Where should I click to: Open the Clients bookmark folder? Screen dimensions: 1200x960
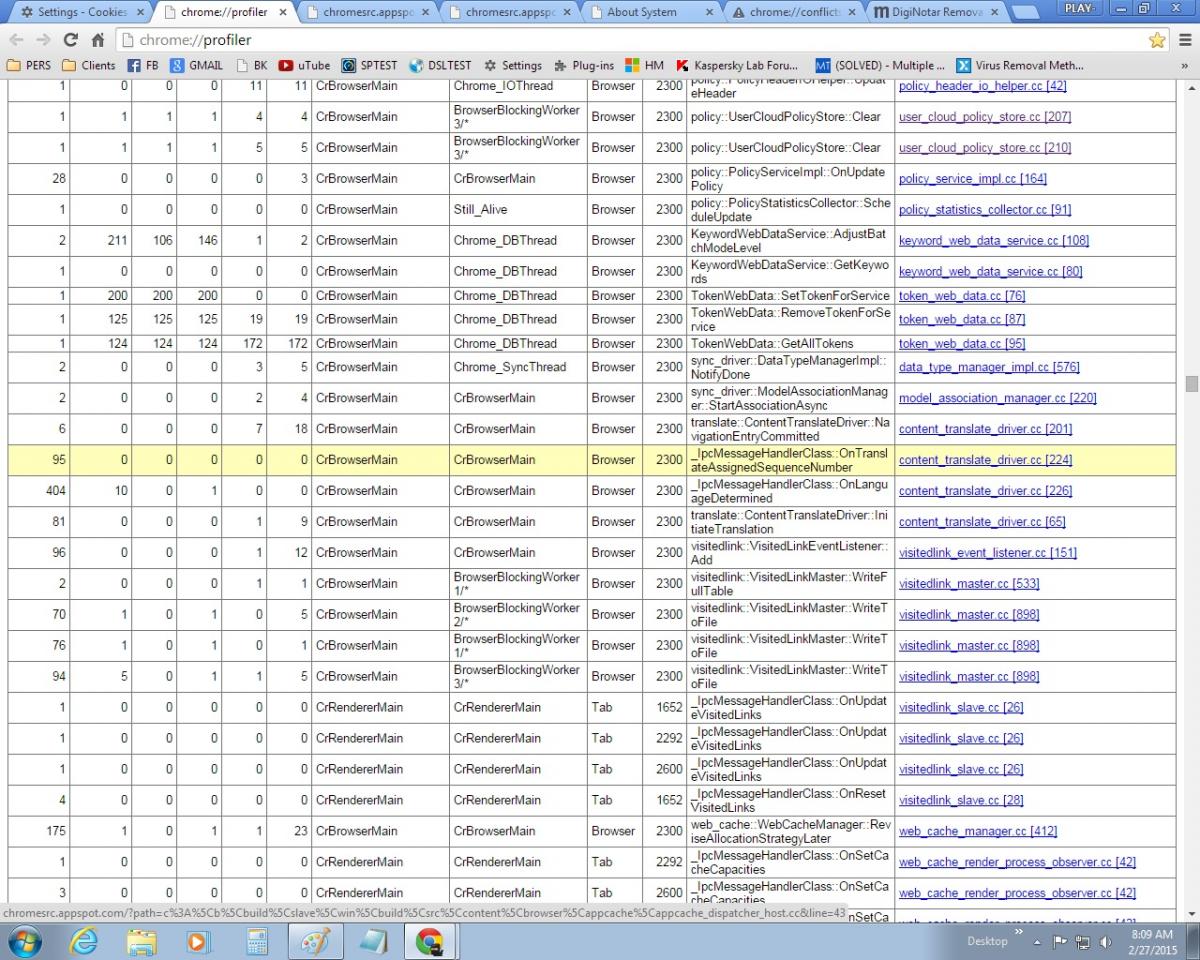(x=89, y=65)
